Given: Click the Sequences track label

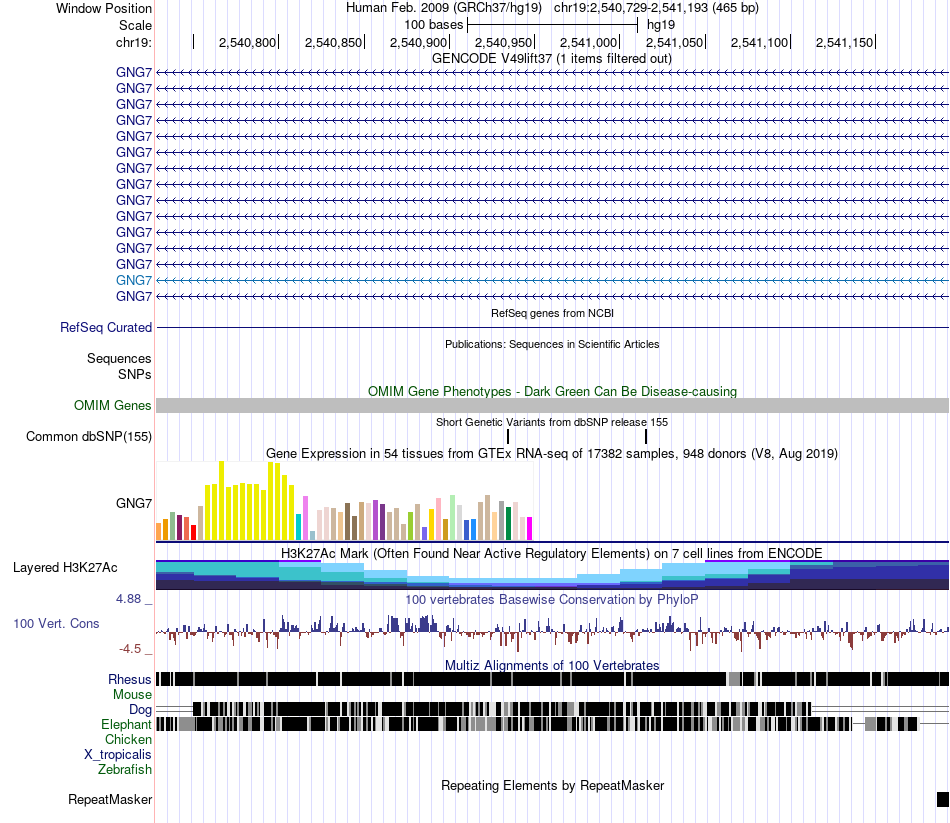Looking at the screenshot, I should [119, 358].
